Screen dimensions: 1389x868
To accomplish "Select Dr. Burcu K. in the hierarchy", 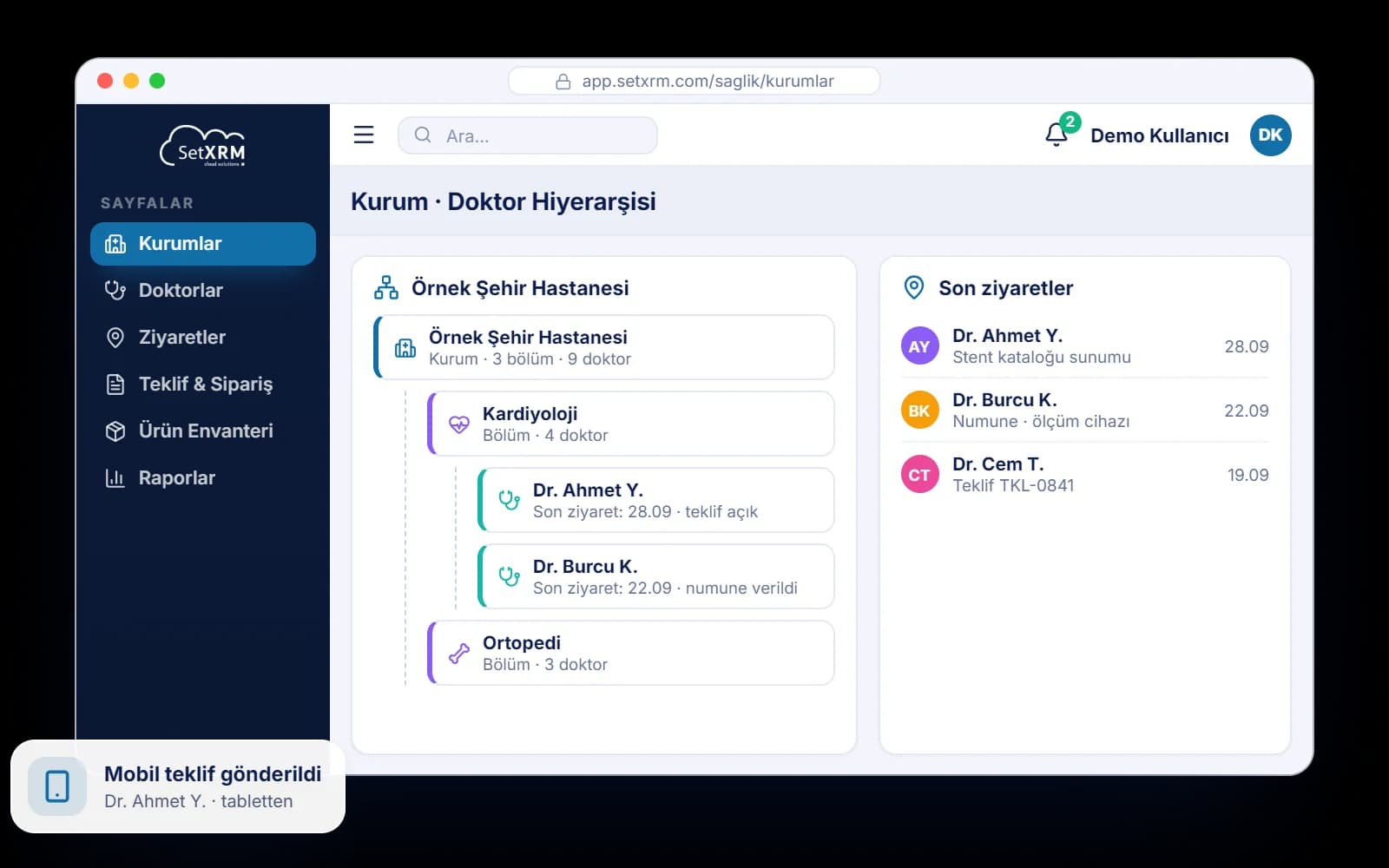I will tap(656, 576).
